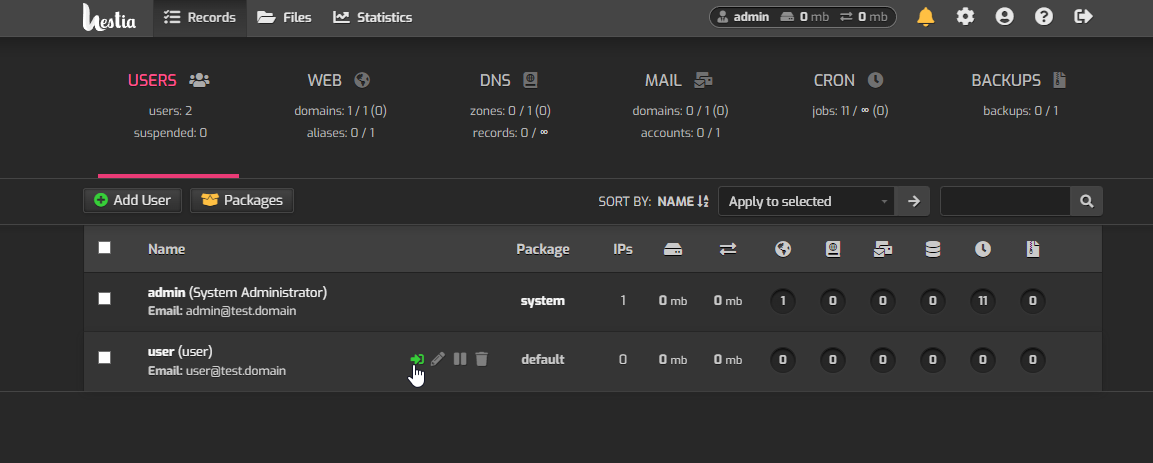Screen dimensions: 1153x463
Task: Open notifications bell icon
Action: 926,17
